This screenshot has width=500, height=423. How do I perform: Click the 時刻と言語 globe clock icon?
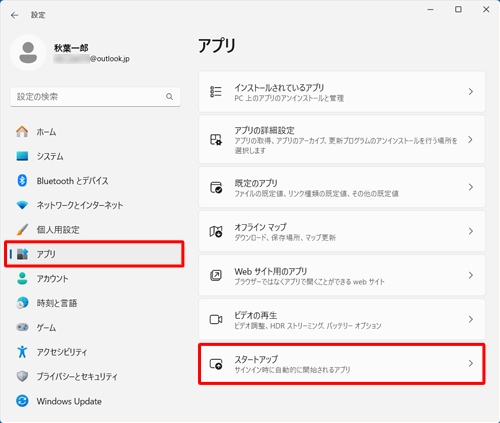pos(22,303)
